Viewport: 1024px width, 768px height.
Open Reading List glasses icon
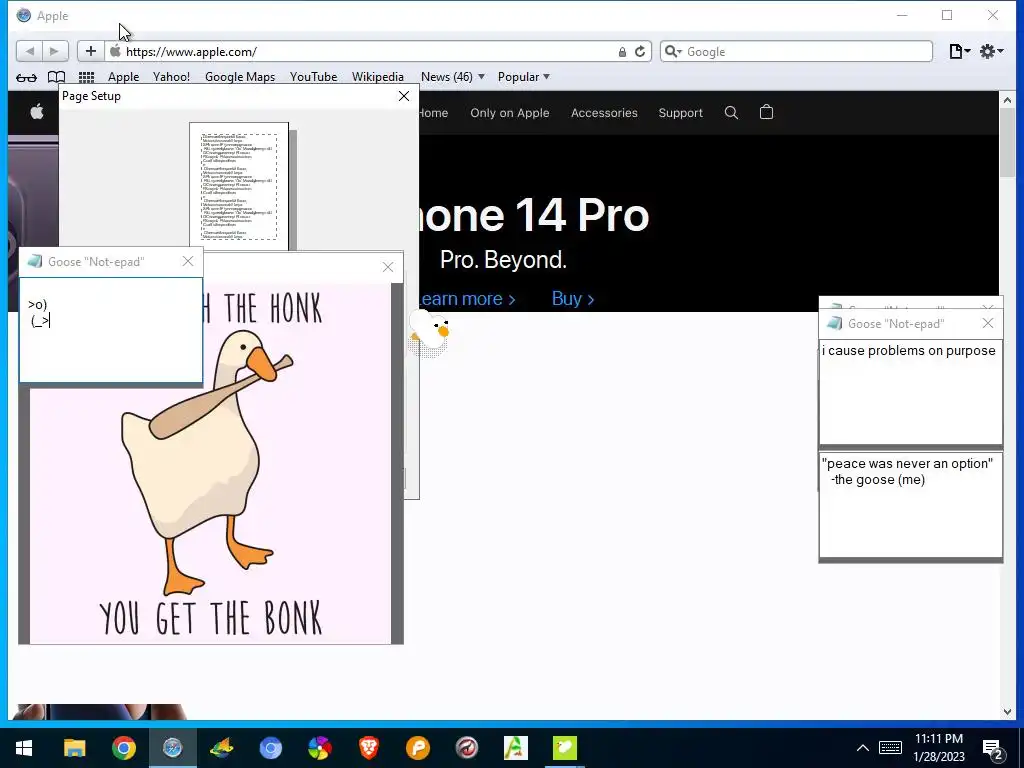(26, 78)
